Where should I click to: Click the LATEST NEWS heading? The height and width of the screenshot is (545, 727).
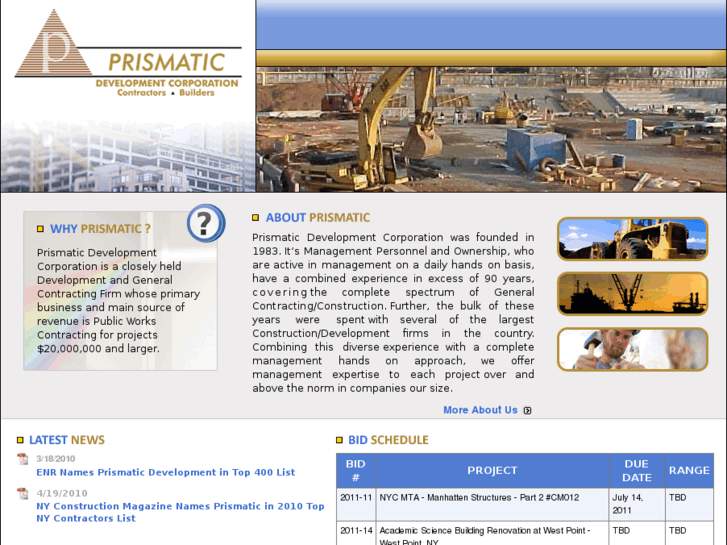pos(67,440)
